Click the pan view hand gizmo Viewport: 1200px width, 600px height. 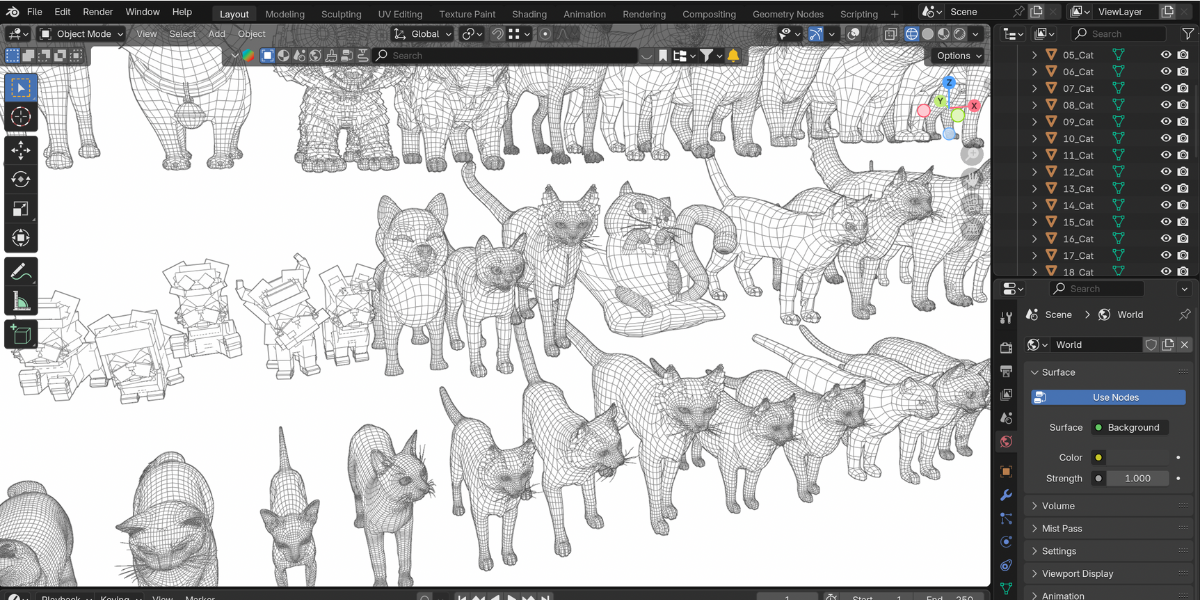[972, 179]
